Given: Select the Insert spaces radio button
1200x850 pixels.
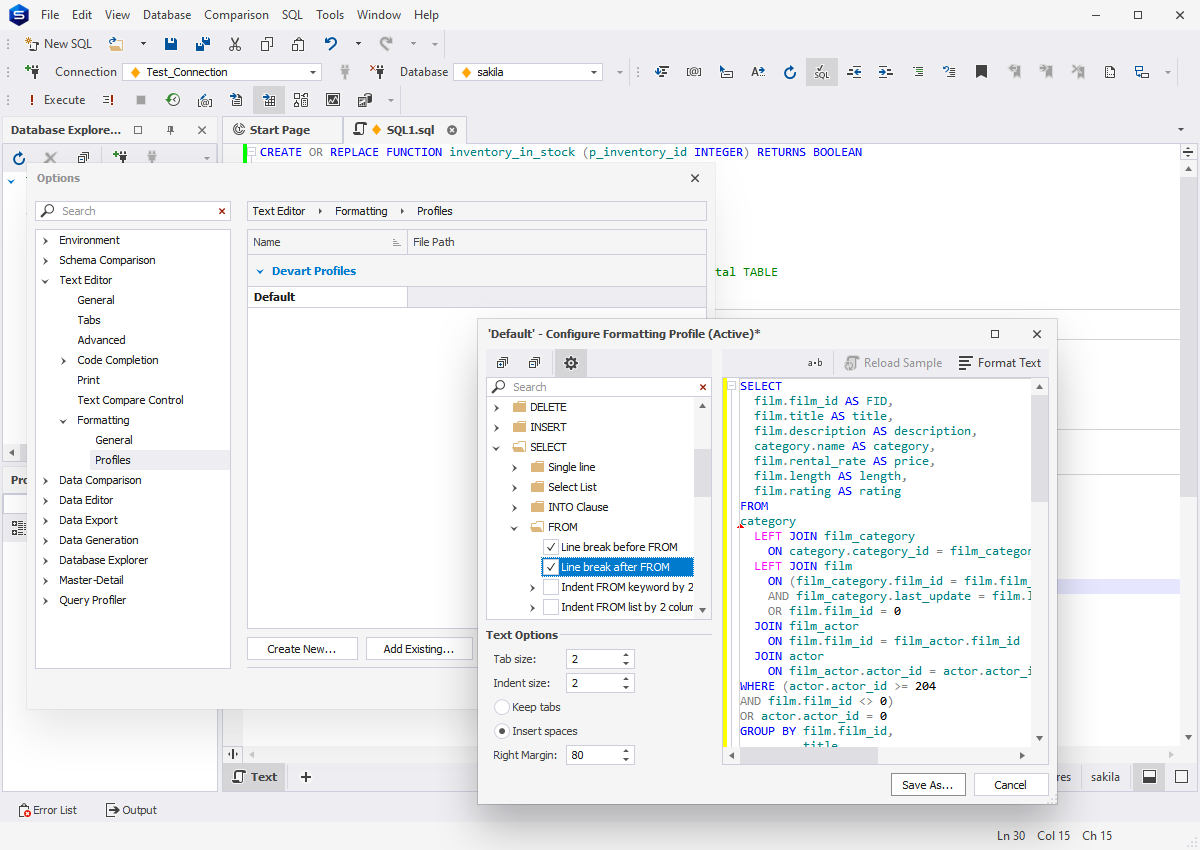Looking at the screenshot, I should click(x=502, y=731).
